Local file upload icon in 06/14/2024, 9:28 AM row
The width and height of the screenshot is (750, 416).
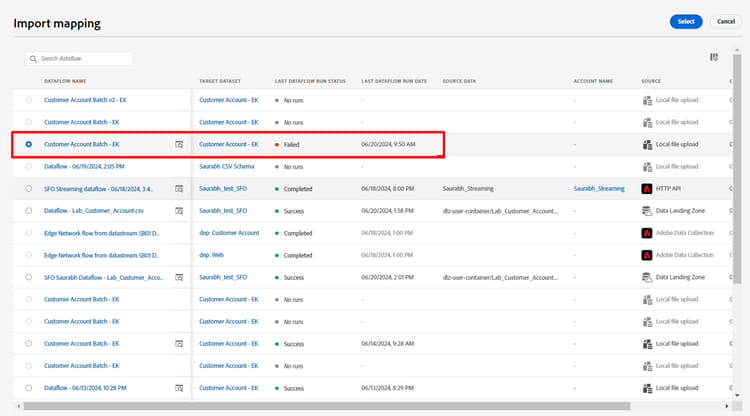[x=647, y=344]
